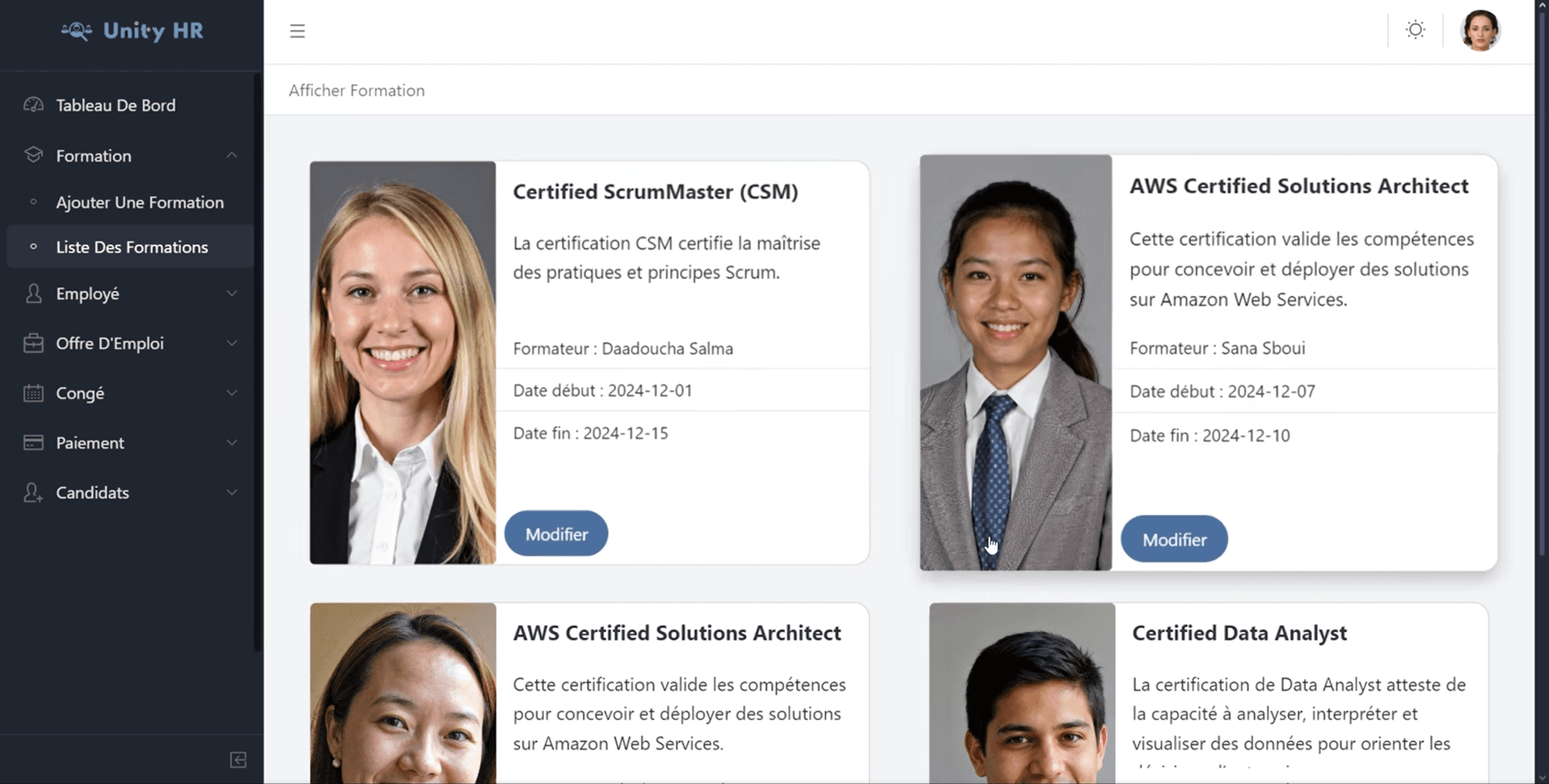The width and height of the screenshot is (1549, 784).
Task: Select the Candidats menu label
Action: (92, 492)
